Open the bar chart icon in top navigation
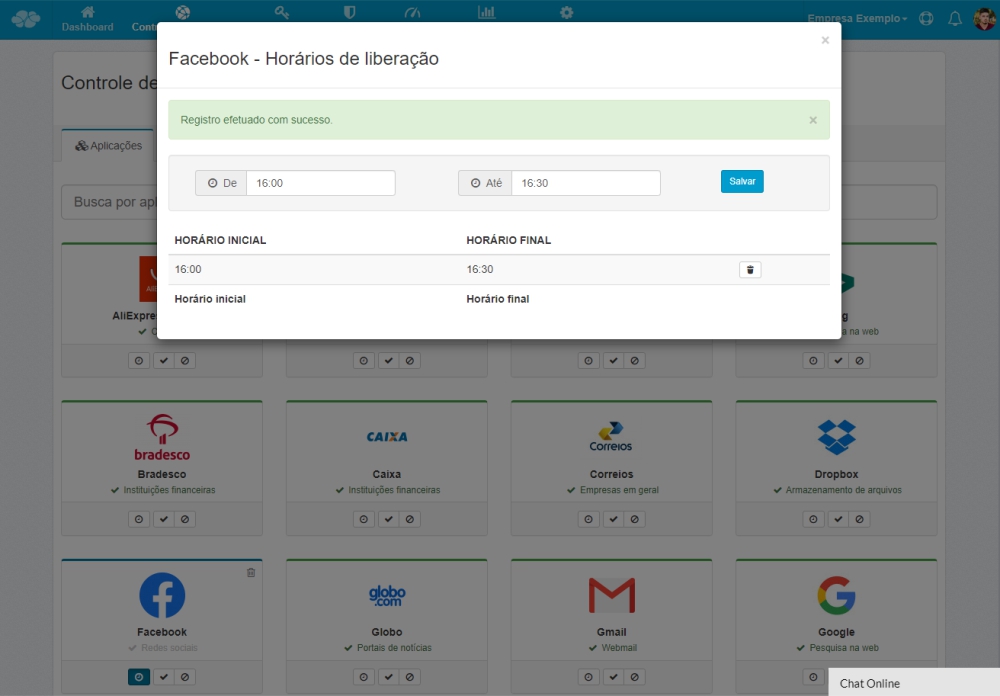 (x=487, y=12)
